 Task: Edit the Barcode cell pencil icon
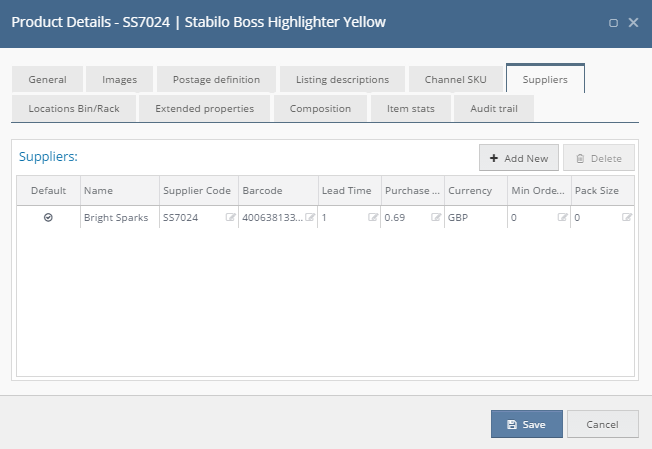point(310,217)
